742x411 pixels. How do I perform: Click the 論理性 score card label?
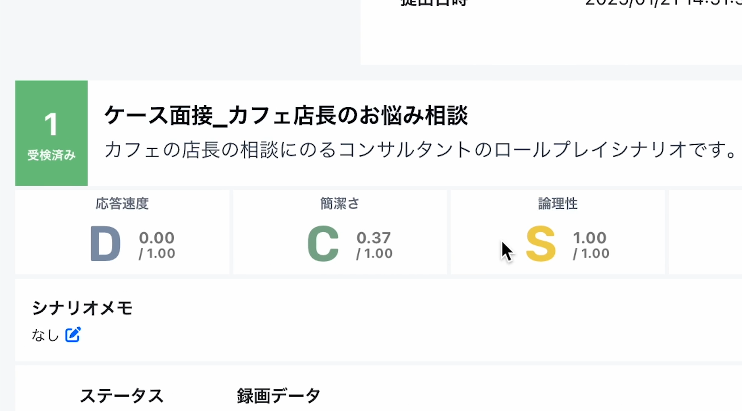pyautogui.click(x=558, y=203)
